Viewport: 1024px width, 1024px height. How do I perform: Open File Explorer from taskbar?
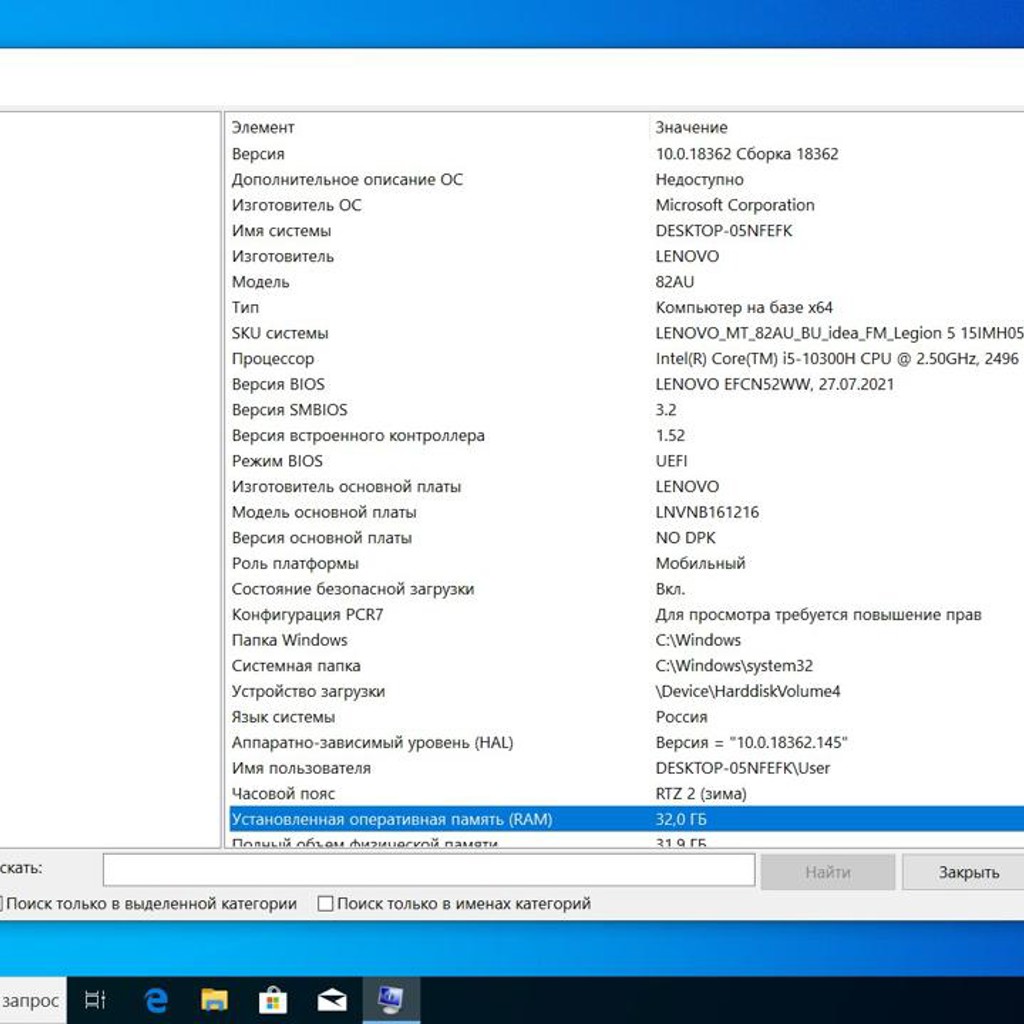tap(214, 1000)
